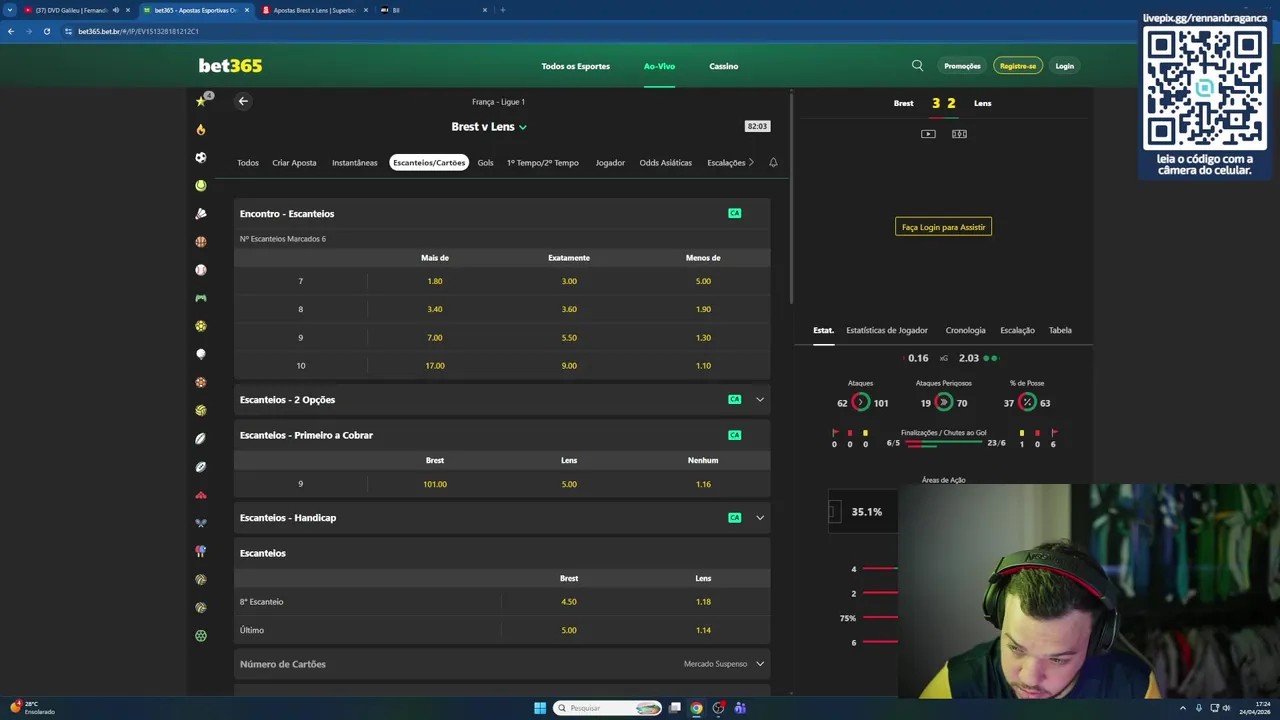
Task: Select Brest 4.50 for 8° Escanteio
Action: pos(569,602)
